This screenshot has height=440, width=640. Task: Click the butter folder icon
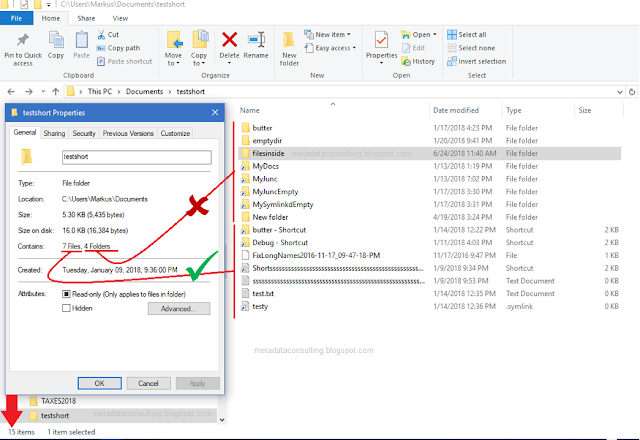tap(245, 128)
